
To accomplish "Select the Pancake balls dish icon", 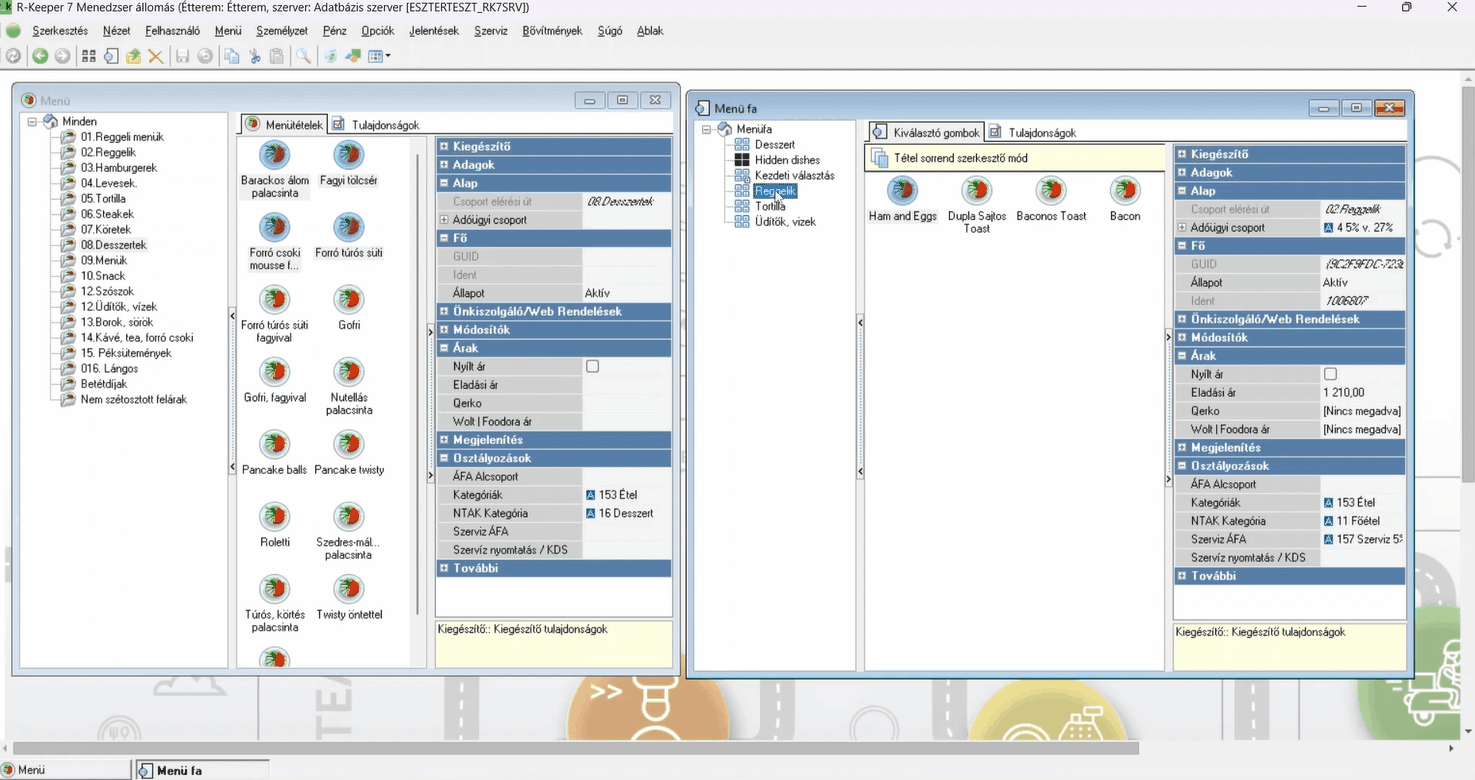I will [x=275, y=444].
